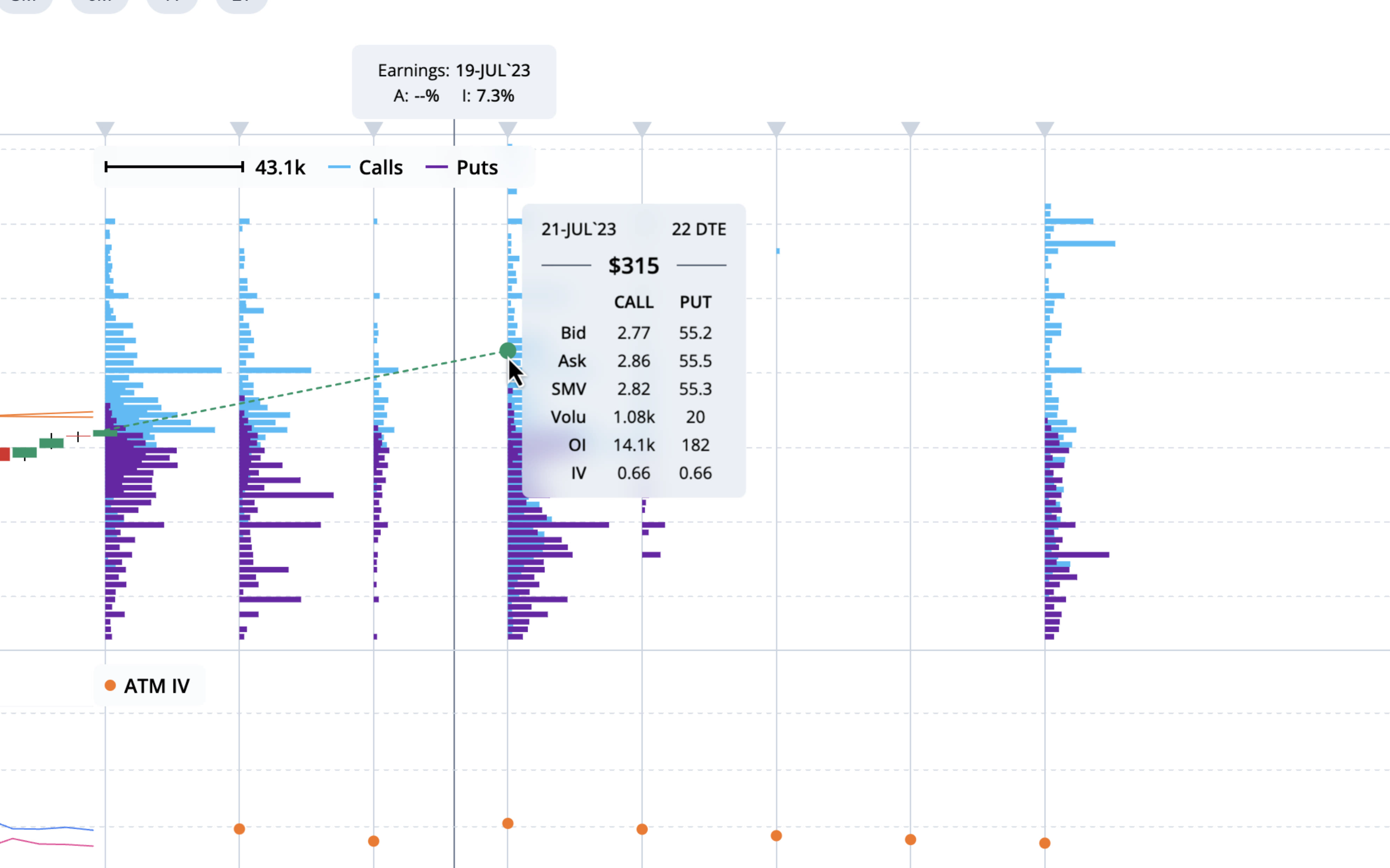Click the orange ATM IV dot in the second expiration column
This screenshot has height=868, width=1390.
click(x=239, y=829)
